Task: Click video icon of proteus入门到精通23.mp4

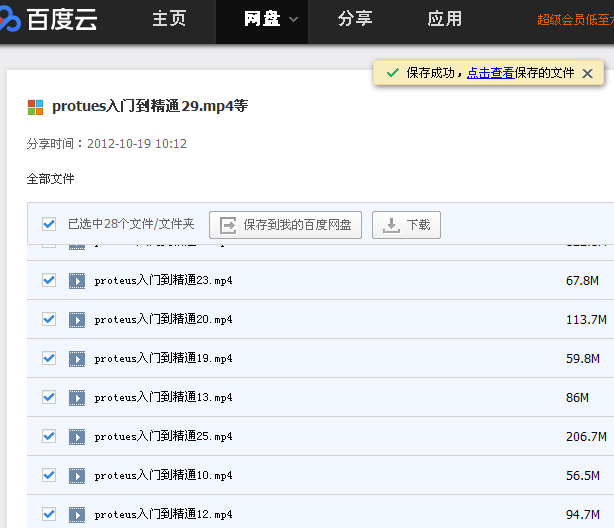Action: tap(77, 281)
